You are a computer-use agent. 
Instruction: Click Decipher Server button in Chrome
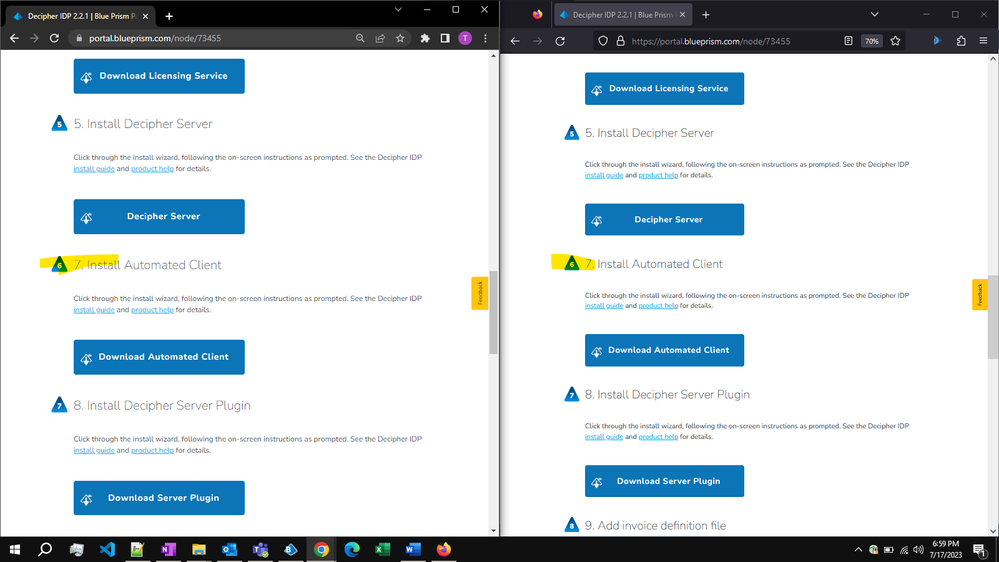pos(159,217)
